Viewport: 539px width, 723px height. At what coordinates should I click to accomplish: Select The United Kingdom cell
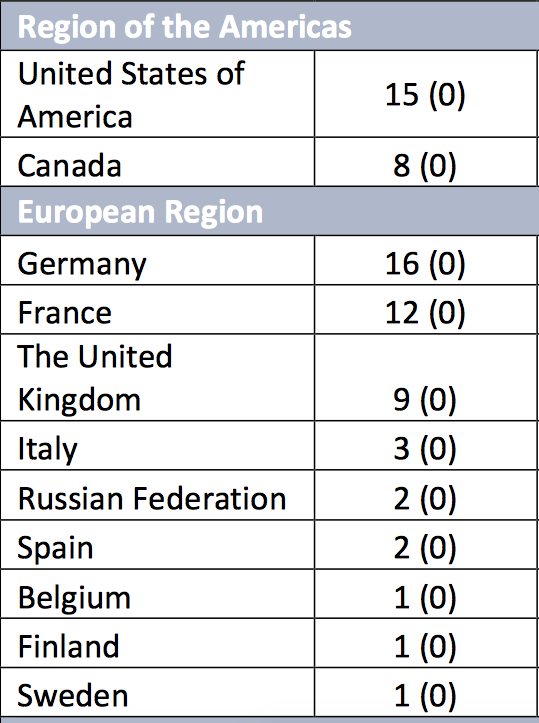pos(157,377)
